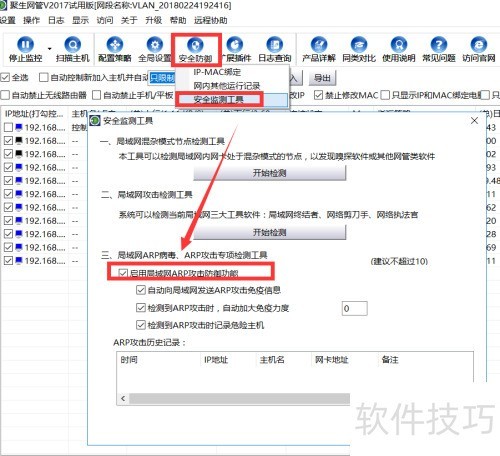Enable 自动禁止手机/平板 checkbox
This screenshot has width=500, height=456.
(x=96, y=95)
